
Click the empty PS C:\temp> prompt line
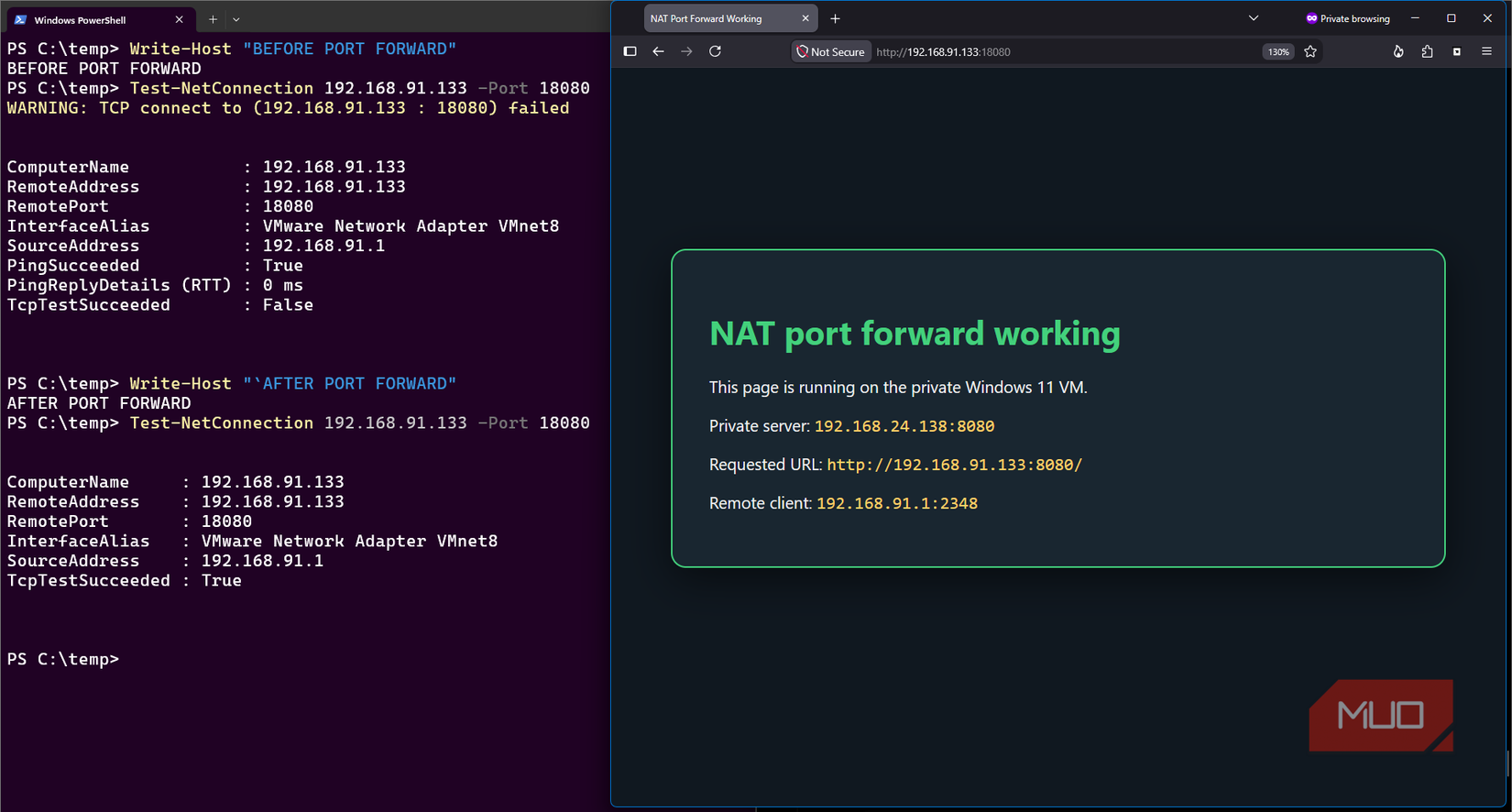pyautogui.click(x=63, y=659)
